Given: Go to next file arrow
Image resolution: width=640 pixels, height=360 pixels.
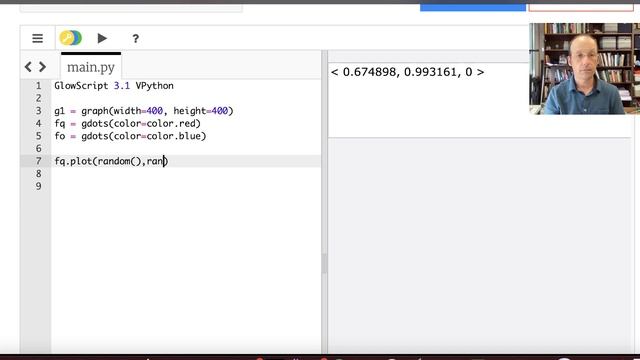Looking at the screenshot, I should coord(42,67).
